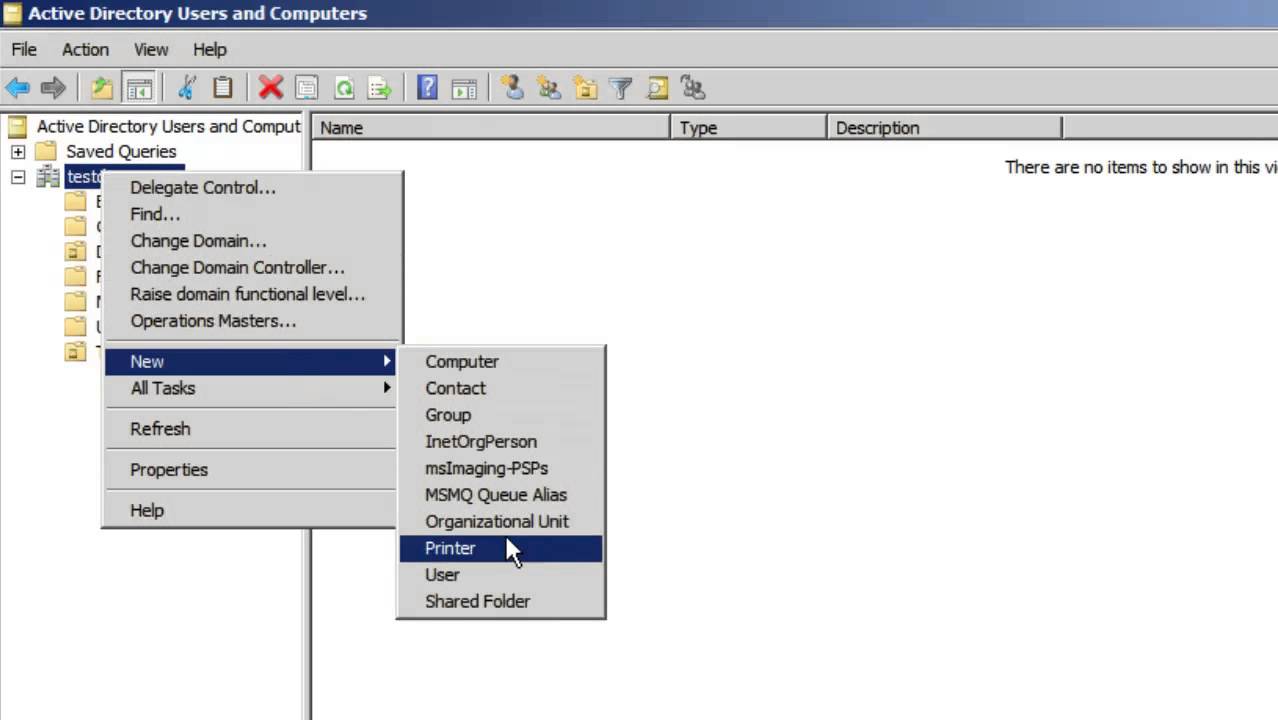The height and width of the screenshot is (720, 1278).
Task: Click the create new group icon
Action: [549, 88]
